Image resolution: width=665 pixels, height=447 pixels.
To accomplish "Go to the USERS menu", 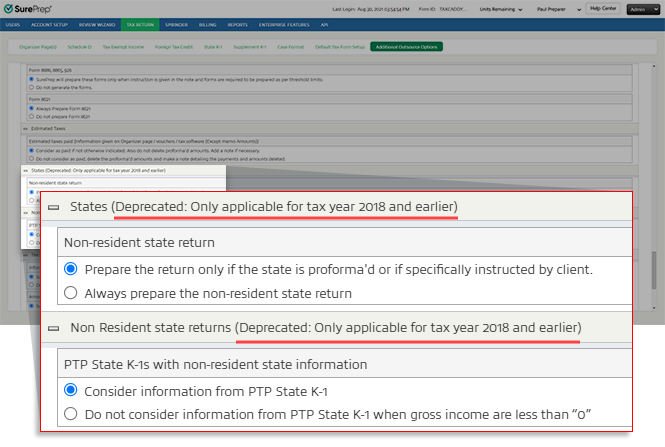I will (13, 25).
